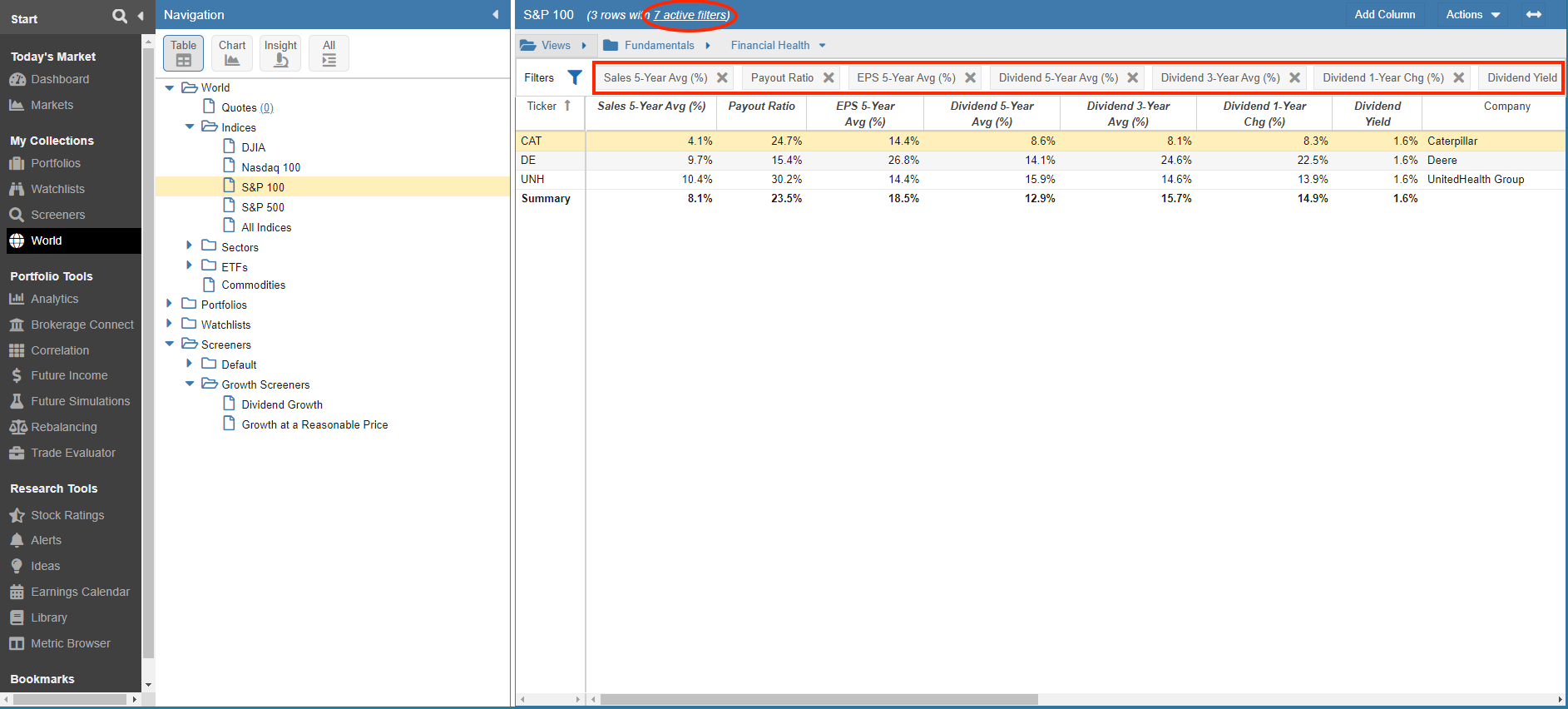Open Correlation tool
Image resolution: width=1568 pixels, height=709 pixels.
[x=60, y=350]
